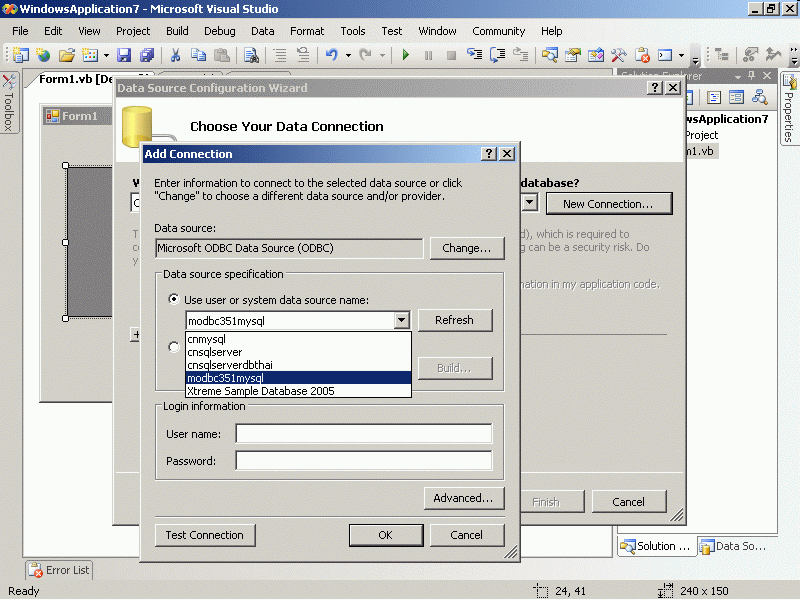Screen dimensions: 800x600
Task: Click the Advanced... button
Action: coord(463,498)
